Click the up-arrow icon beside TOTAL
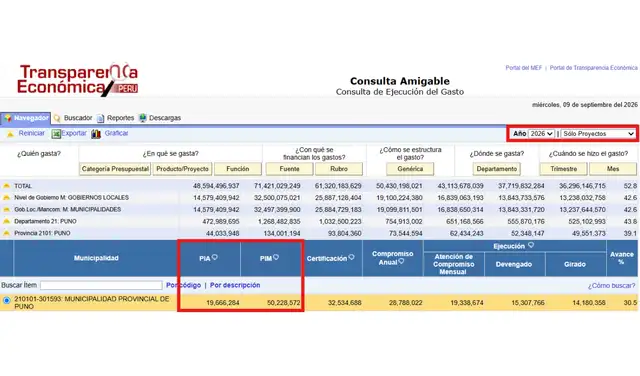 click(7, 186)
